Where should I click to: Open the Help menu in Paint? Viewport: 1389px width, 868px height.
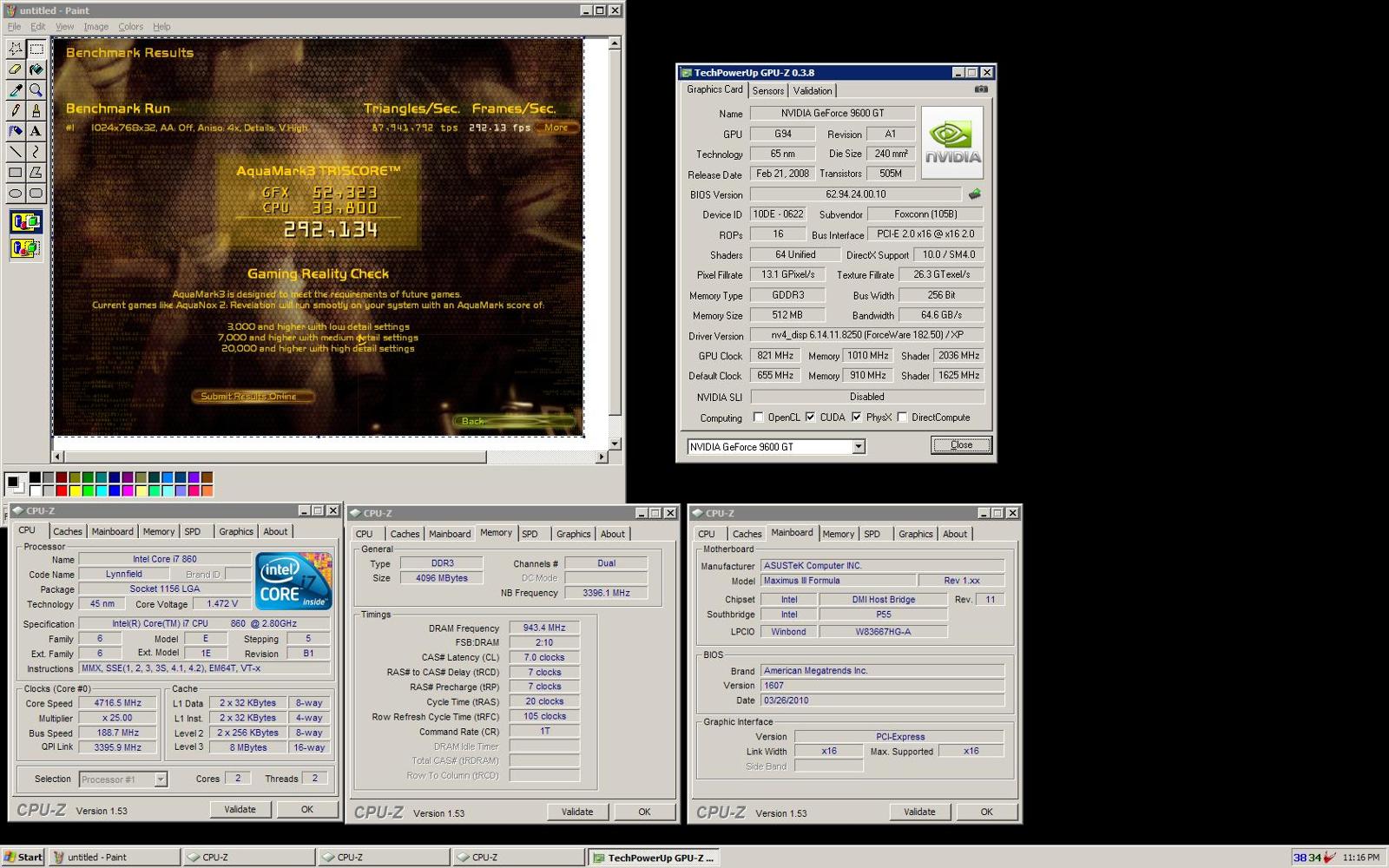point(161,27)
